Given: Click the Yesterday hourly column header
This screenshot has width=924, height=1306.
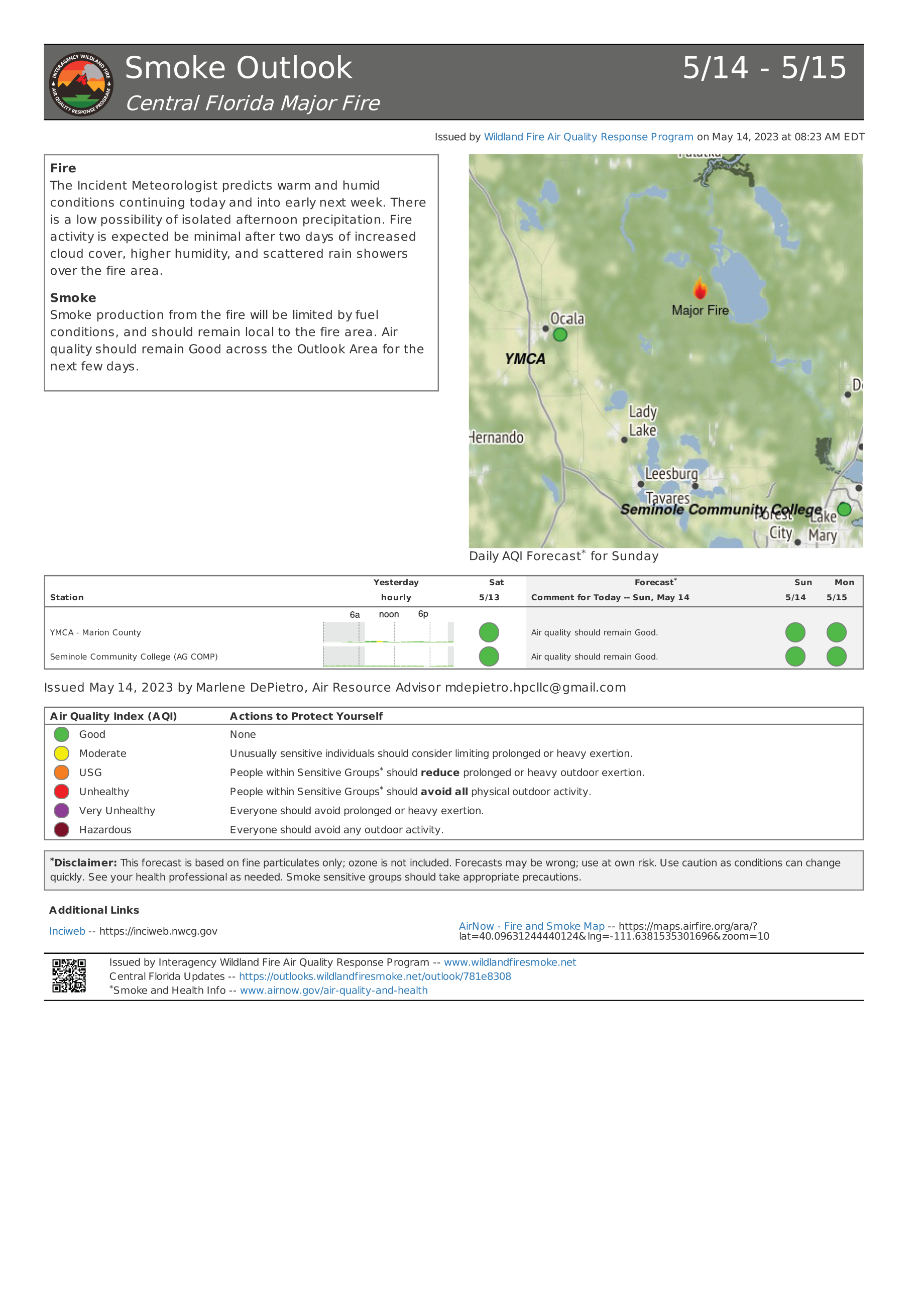Looking at the screenshot, I should click(396, 590).
